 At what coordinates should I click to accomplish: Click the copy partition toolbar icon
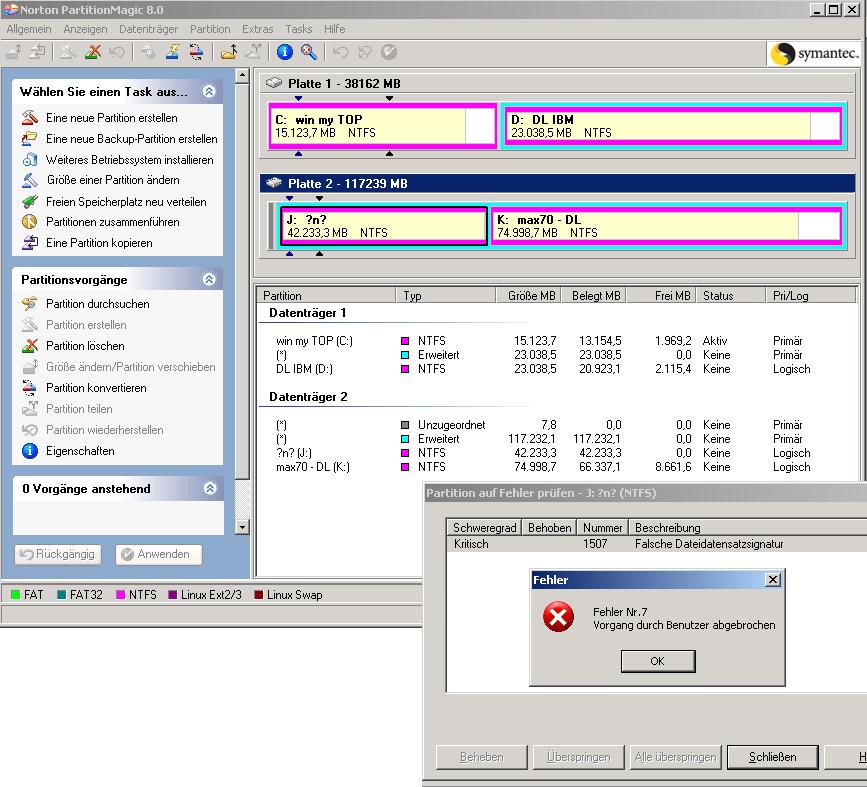click(x=38, y=52)
